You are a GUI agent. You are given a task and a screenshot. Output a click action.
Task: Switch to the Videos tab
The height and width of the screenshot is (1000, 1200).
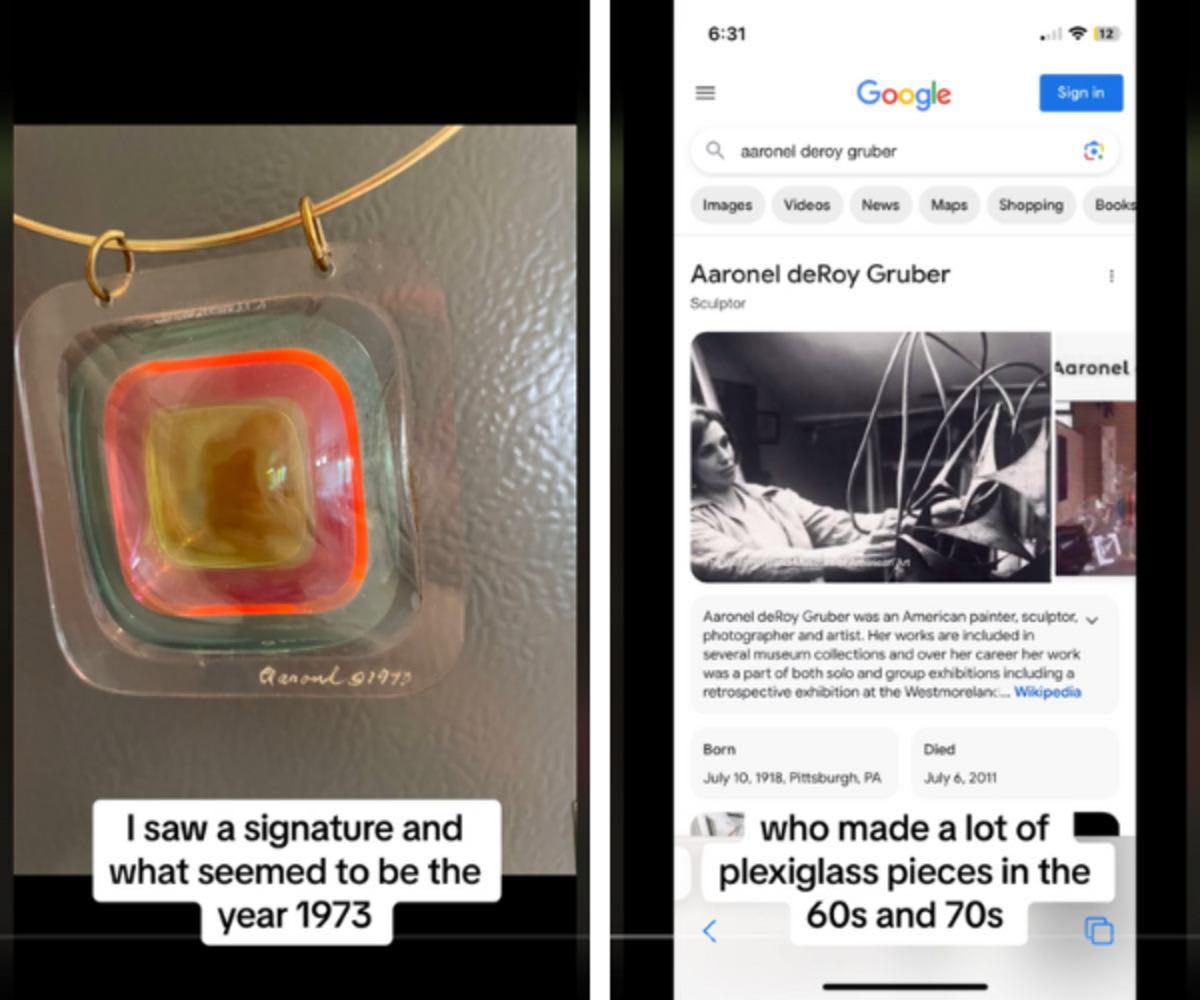coord(807,205)
